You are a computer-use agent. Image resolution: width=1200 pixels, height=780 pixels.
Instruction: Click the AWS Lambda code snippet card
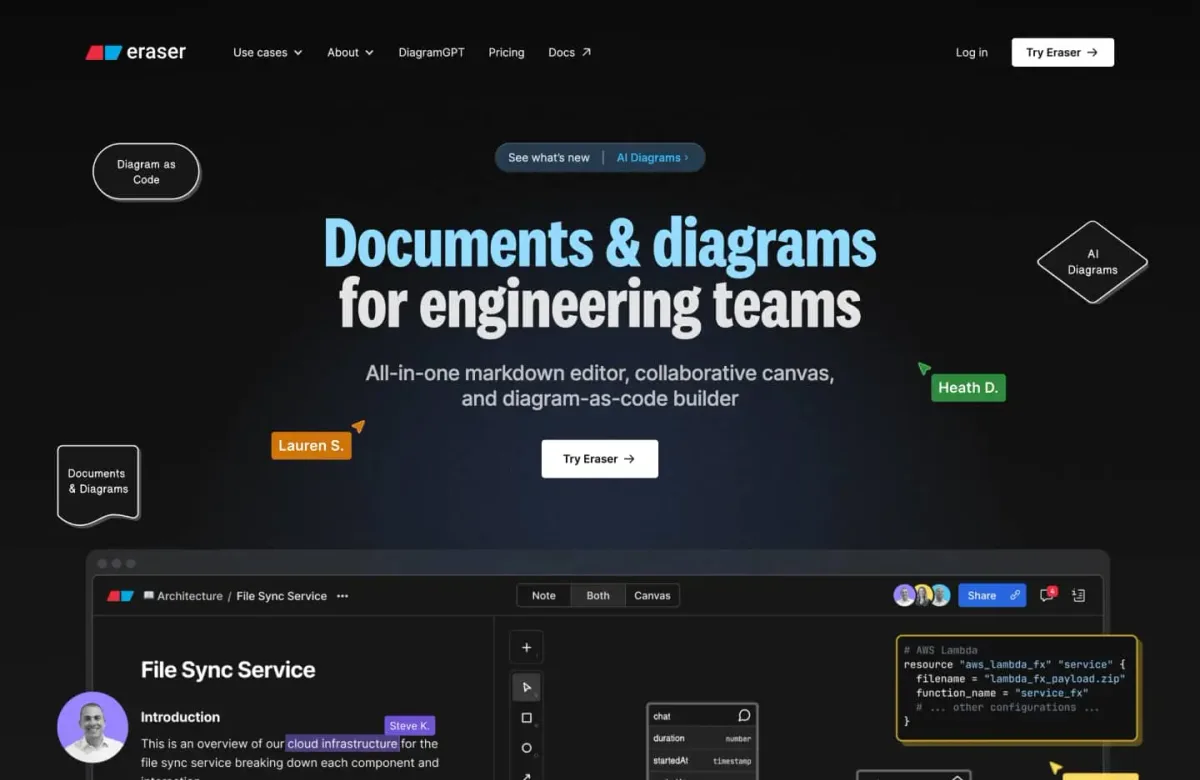click(x=1017, y=688)
